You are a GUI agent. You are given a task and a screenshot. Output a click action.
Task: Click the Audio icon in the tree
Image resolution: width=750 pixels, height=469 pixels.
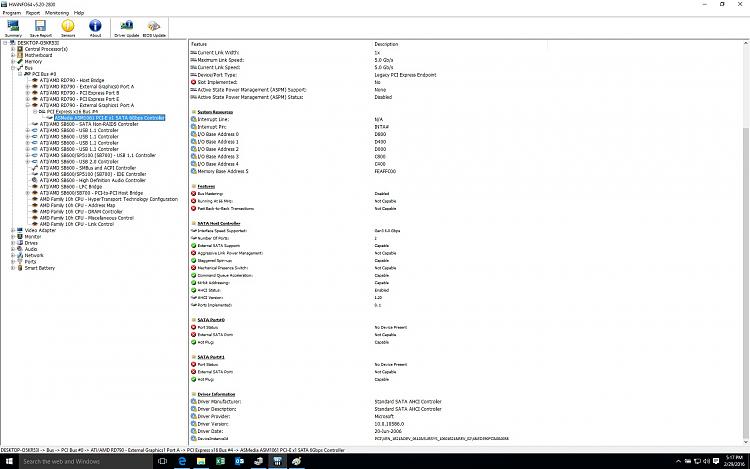tap(20, 249)
